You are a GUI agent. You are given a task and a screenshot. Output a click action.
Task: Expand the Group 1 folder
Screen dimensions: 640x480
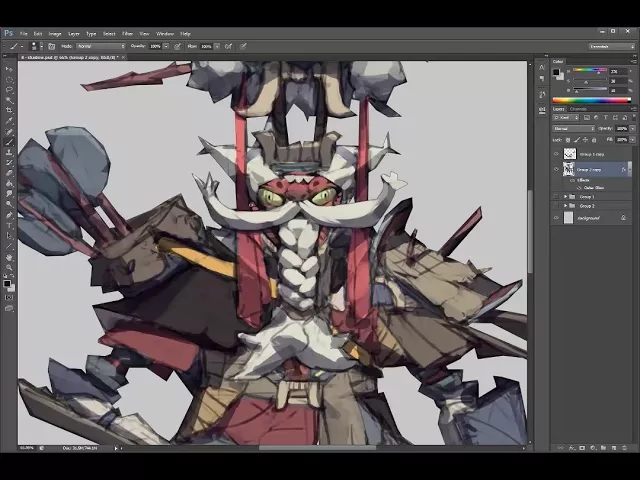pos(565,197)
